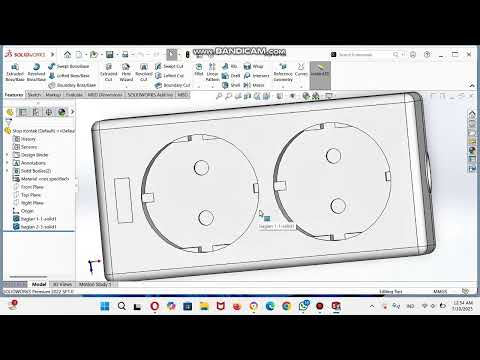Click the Print icon

click(x=125, y=54)
